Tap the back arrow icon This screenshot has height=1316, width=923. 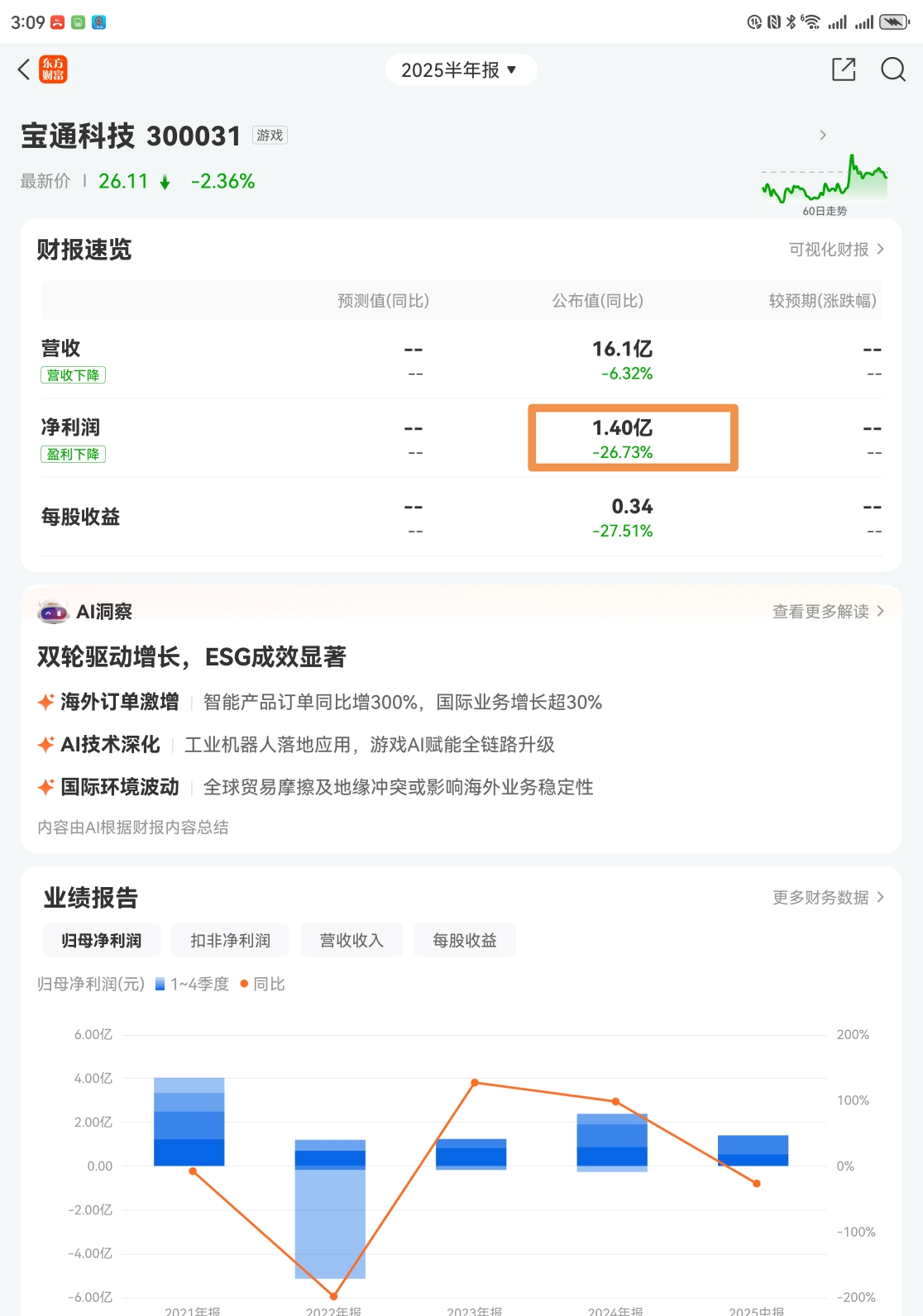(x=24, y=69)
